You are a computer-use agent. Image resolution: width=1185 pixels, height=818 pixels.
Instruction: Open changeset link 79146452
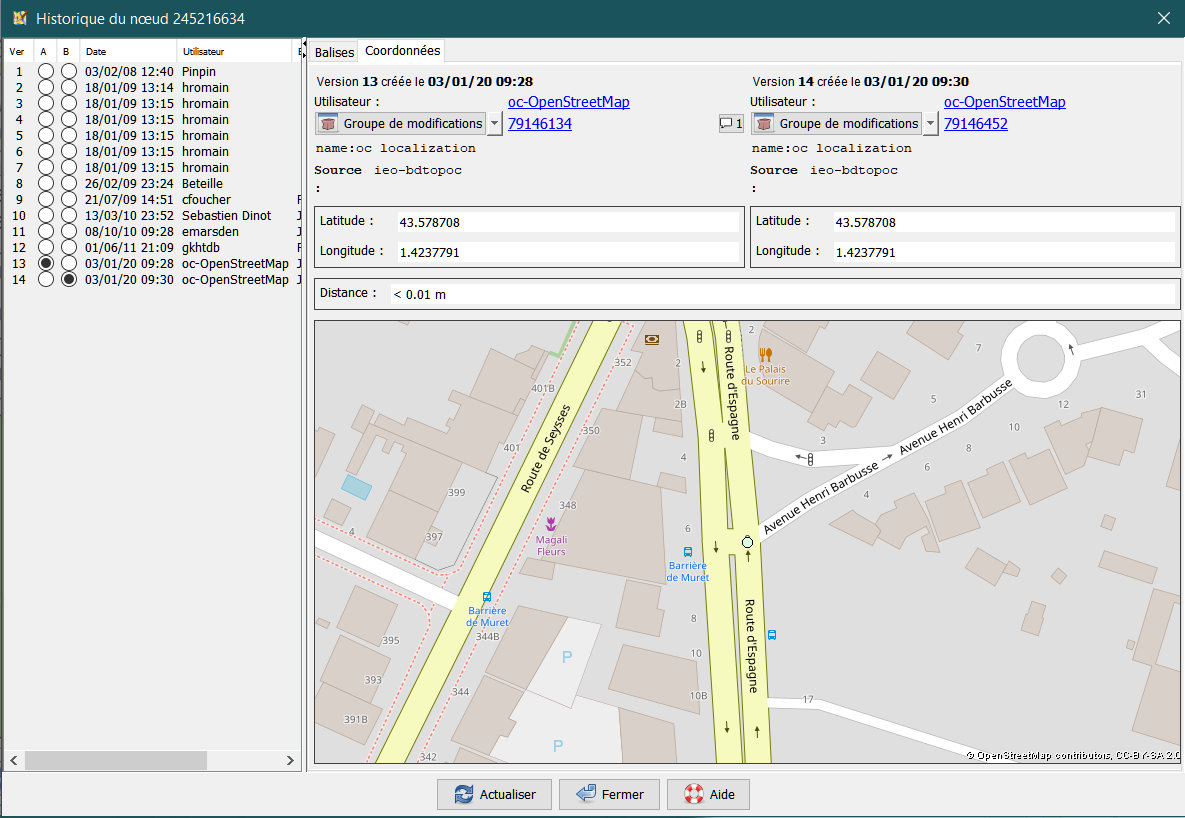(975, 124)
